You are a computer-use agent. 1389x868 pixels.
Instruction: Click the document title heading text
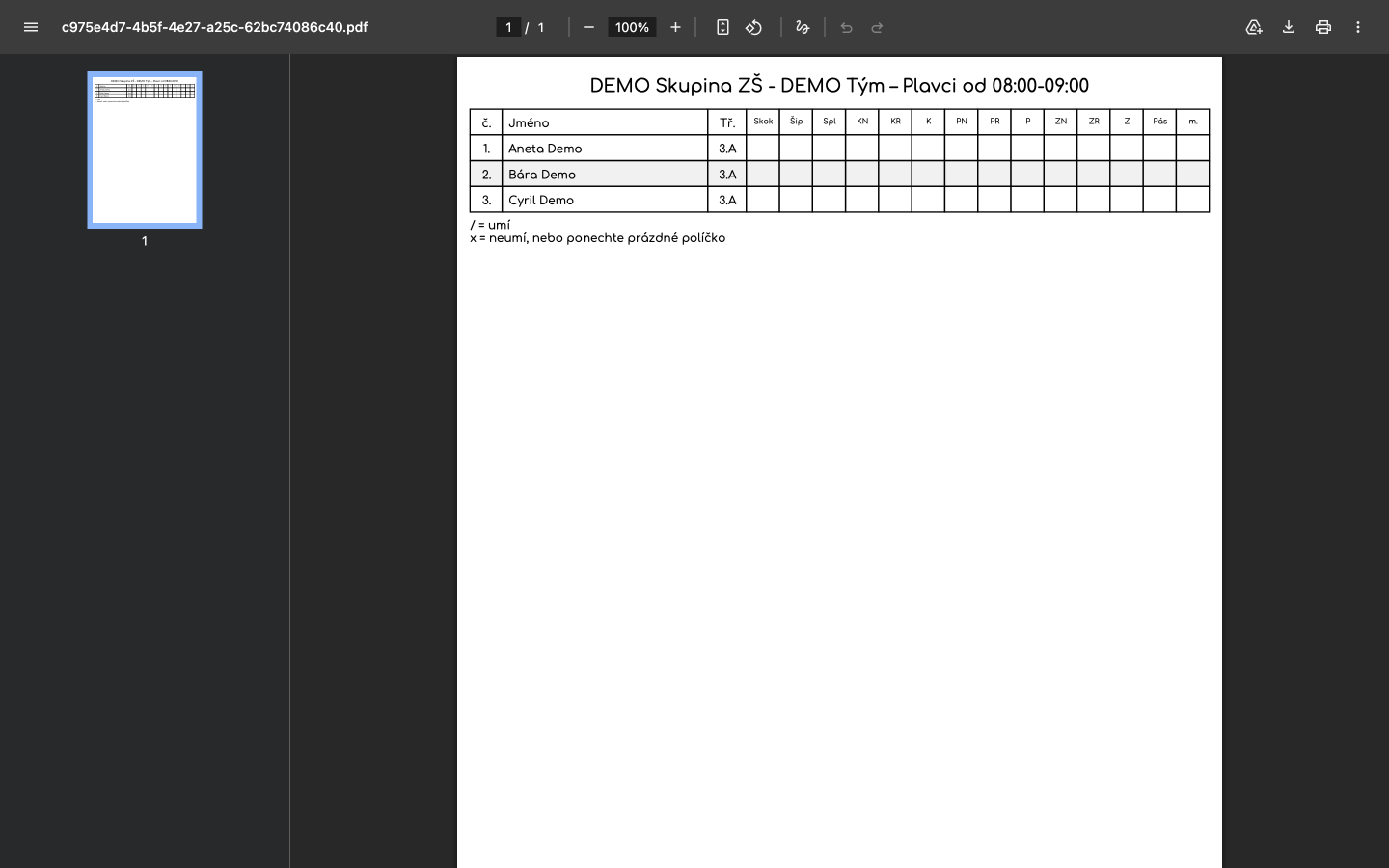click(x=839, y=86)
